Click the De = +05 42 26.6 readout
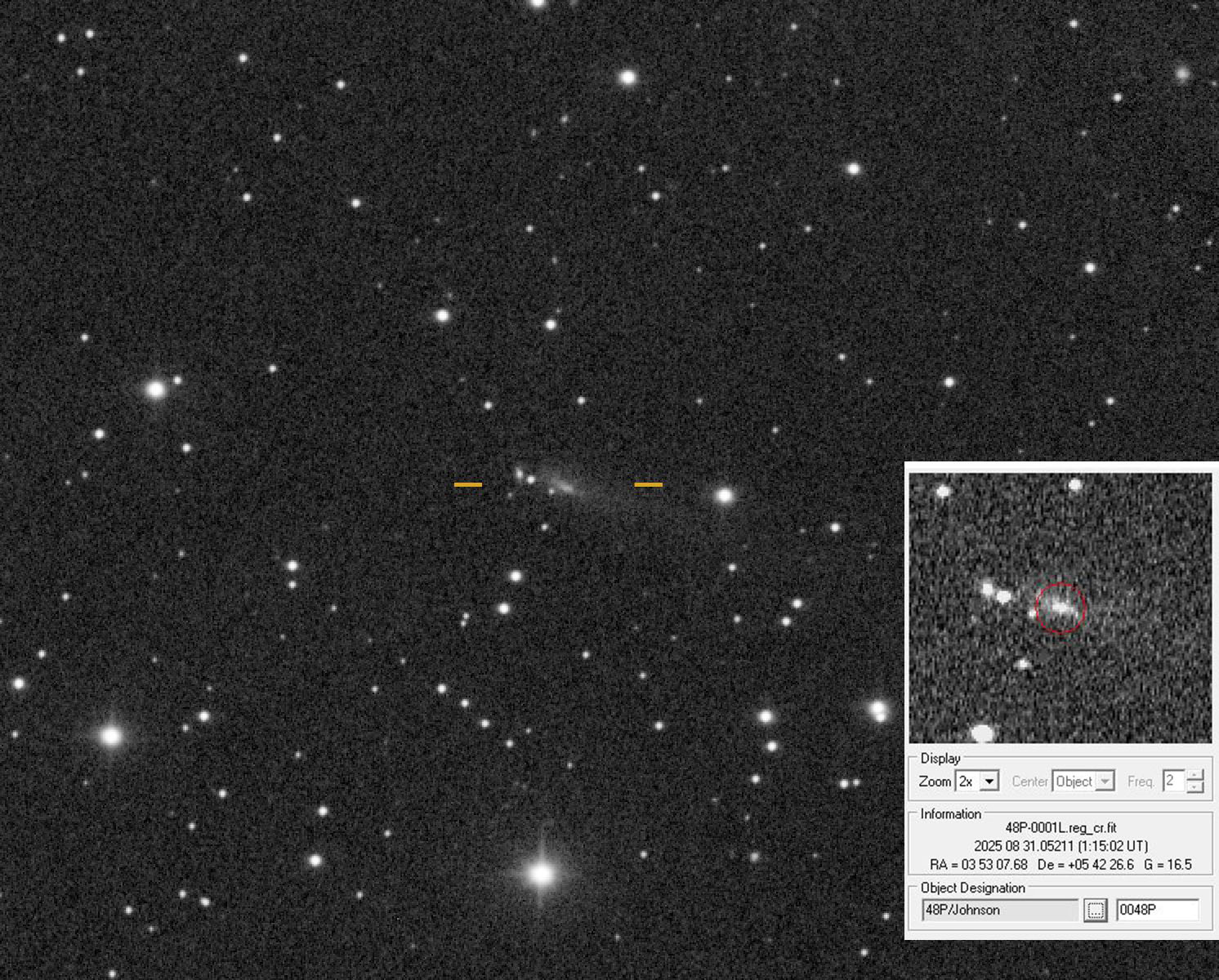Screen dimensions: 1219x980 [1085, 865]
